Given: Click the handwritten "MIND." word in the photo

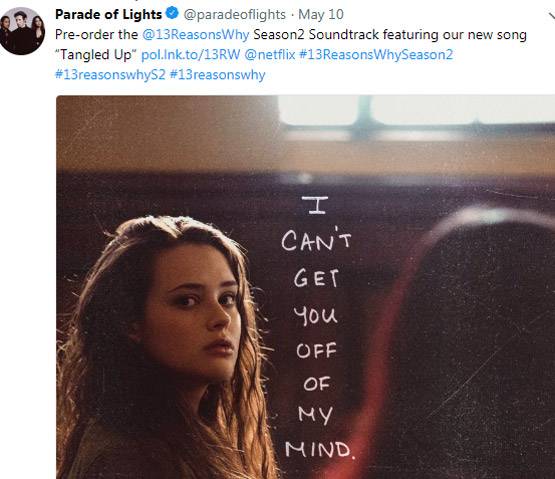Looking at the screenshot, I should (320, 450).
